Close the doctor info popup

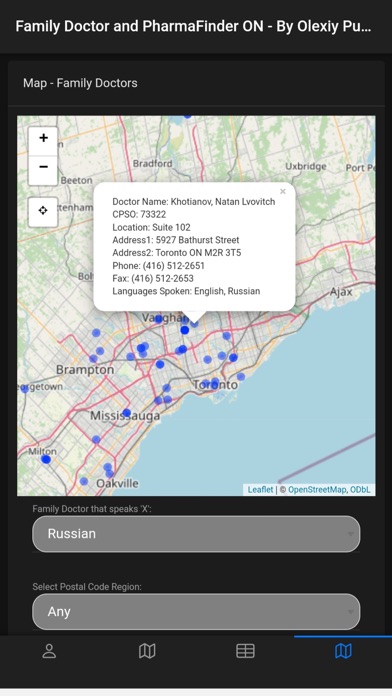[x=283, y=192]
